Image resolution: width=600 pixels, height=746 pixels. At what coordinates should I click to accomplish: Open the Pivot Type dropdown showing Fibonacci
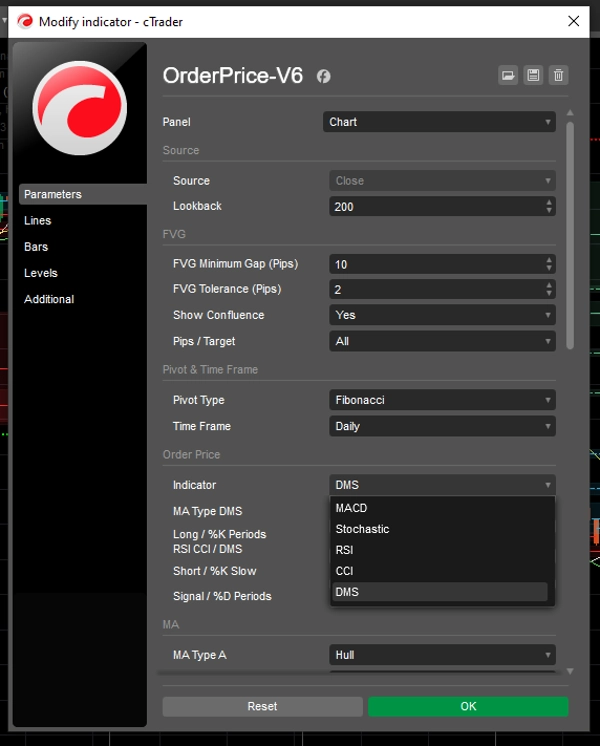(x=442, y=400)
